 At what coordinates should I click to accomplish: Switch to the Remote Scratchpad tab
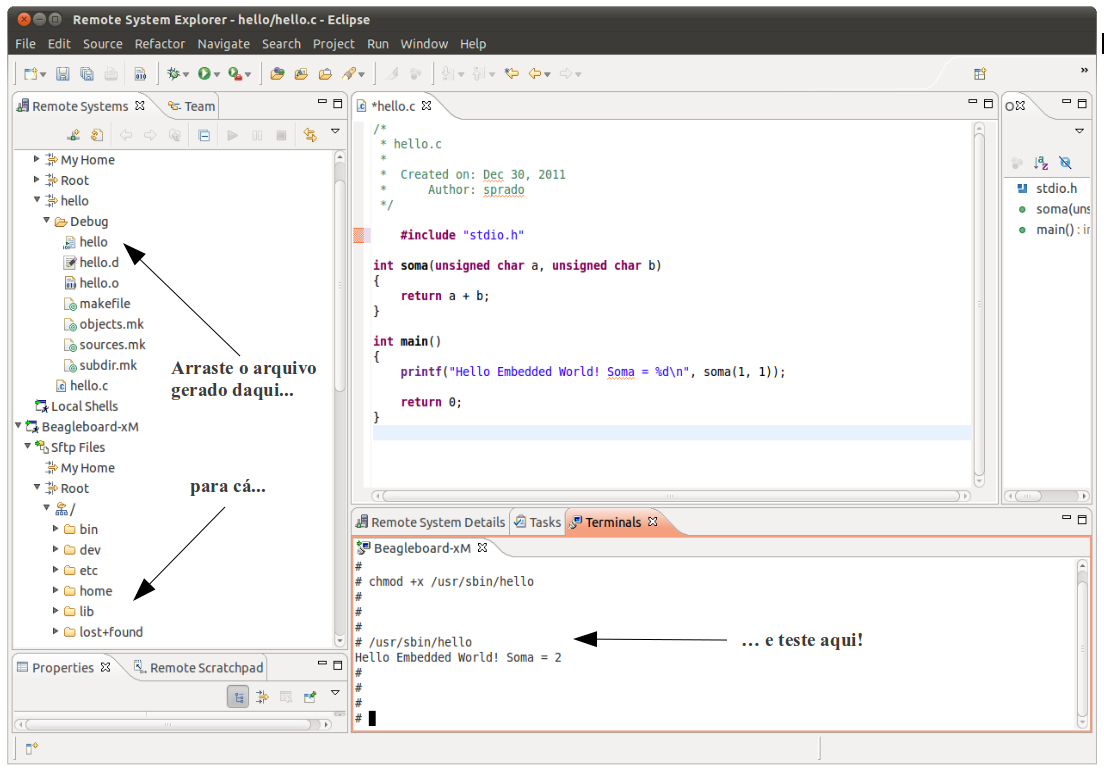coord(199,668)
